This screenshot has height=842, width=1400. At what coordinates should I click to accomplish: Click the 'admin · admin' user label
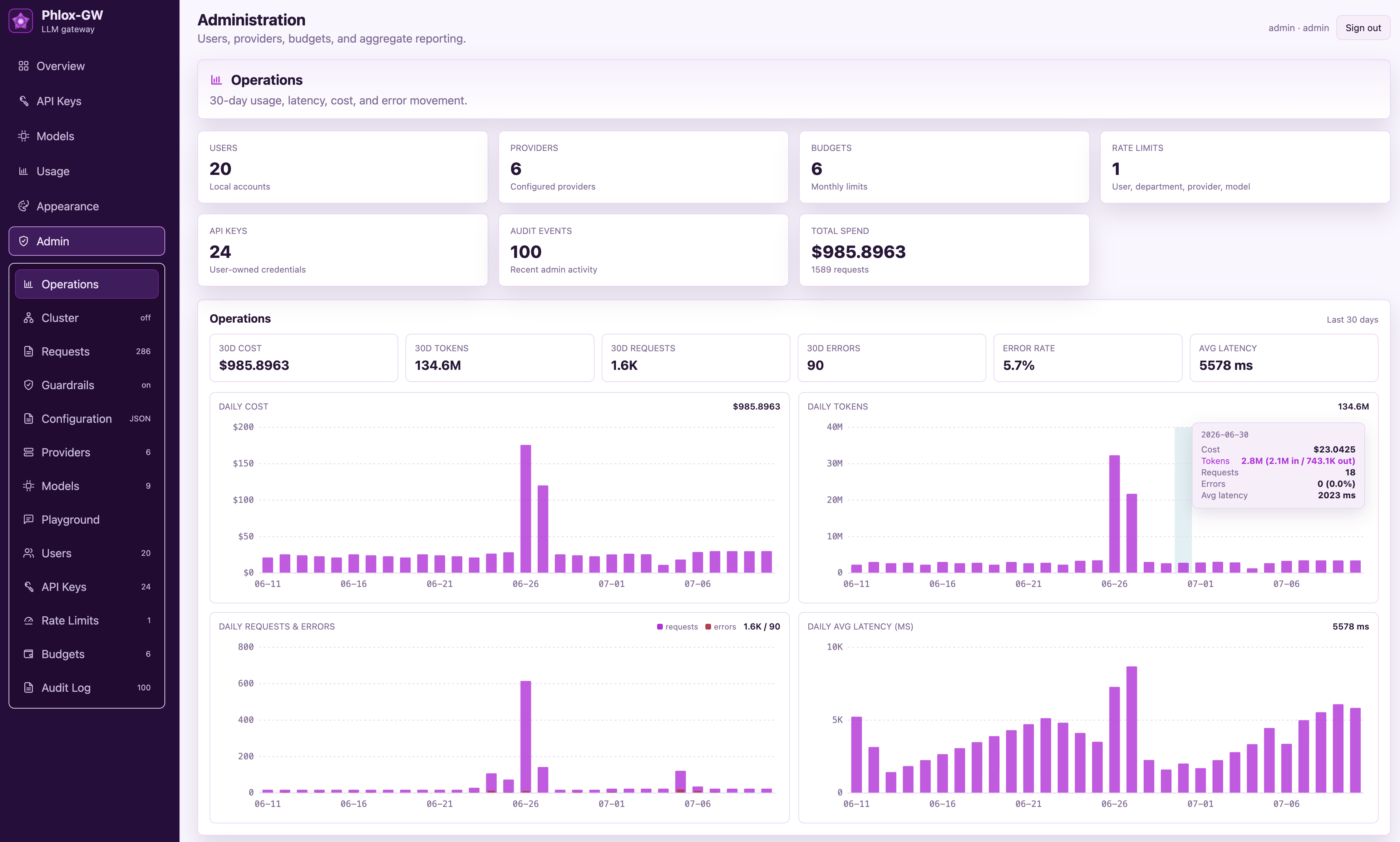point(1298,28)
